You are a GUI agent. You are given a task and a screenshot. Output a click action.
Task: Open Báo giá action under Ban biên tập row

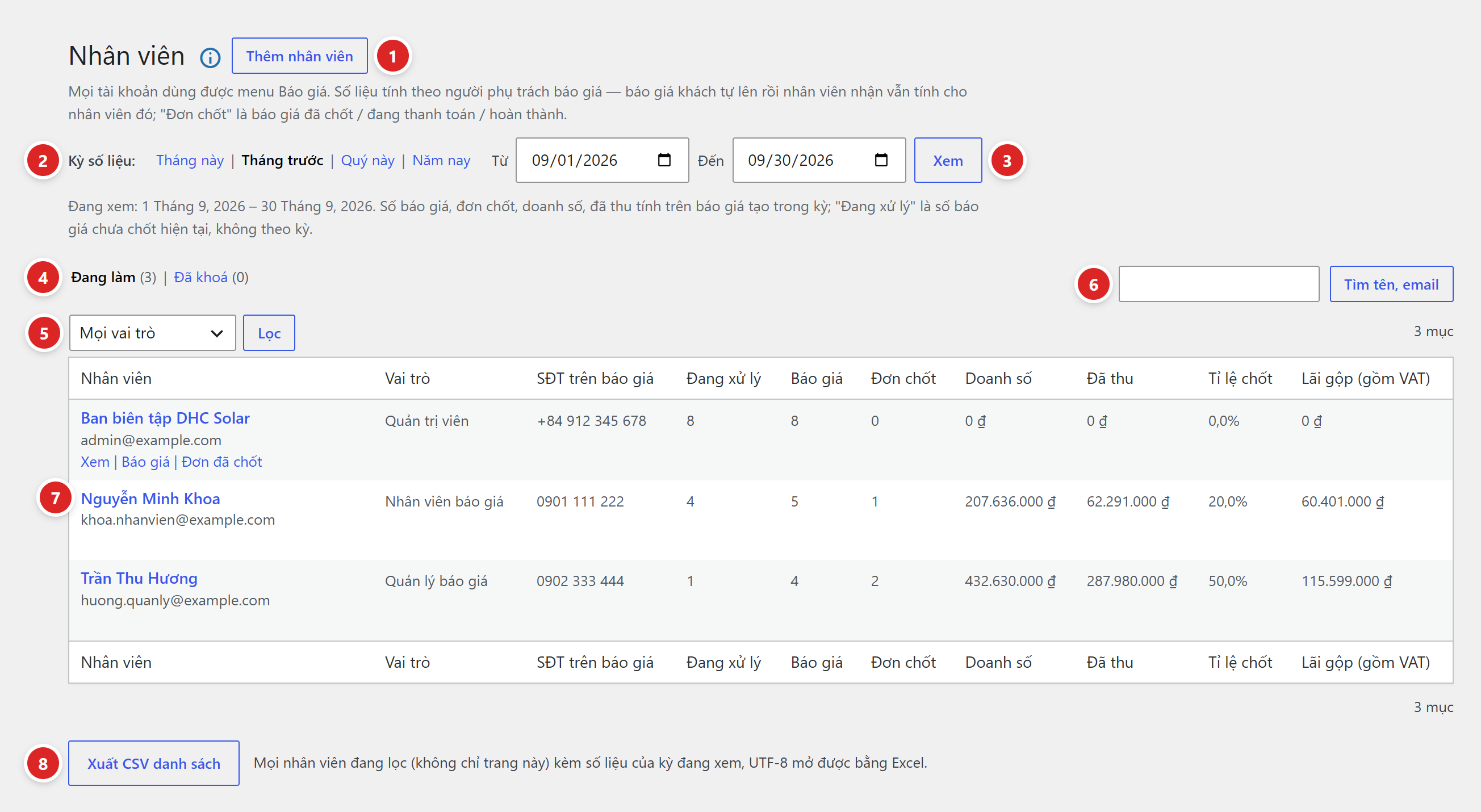(x=145, y=462)
